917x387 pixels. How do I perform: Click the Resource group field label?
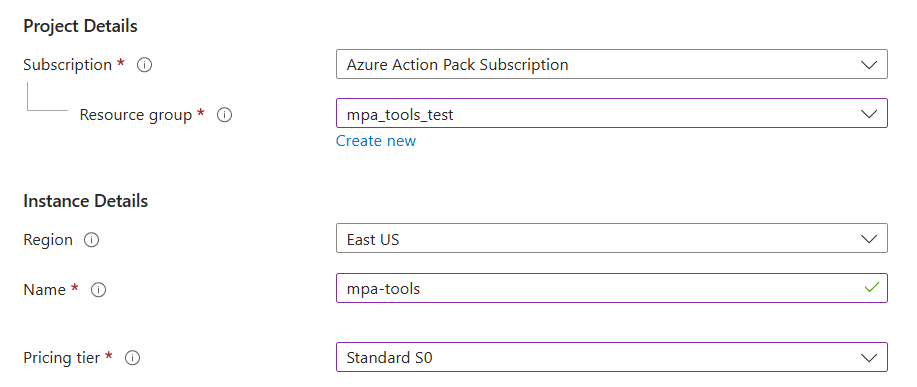tap(136, 115)
